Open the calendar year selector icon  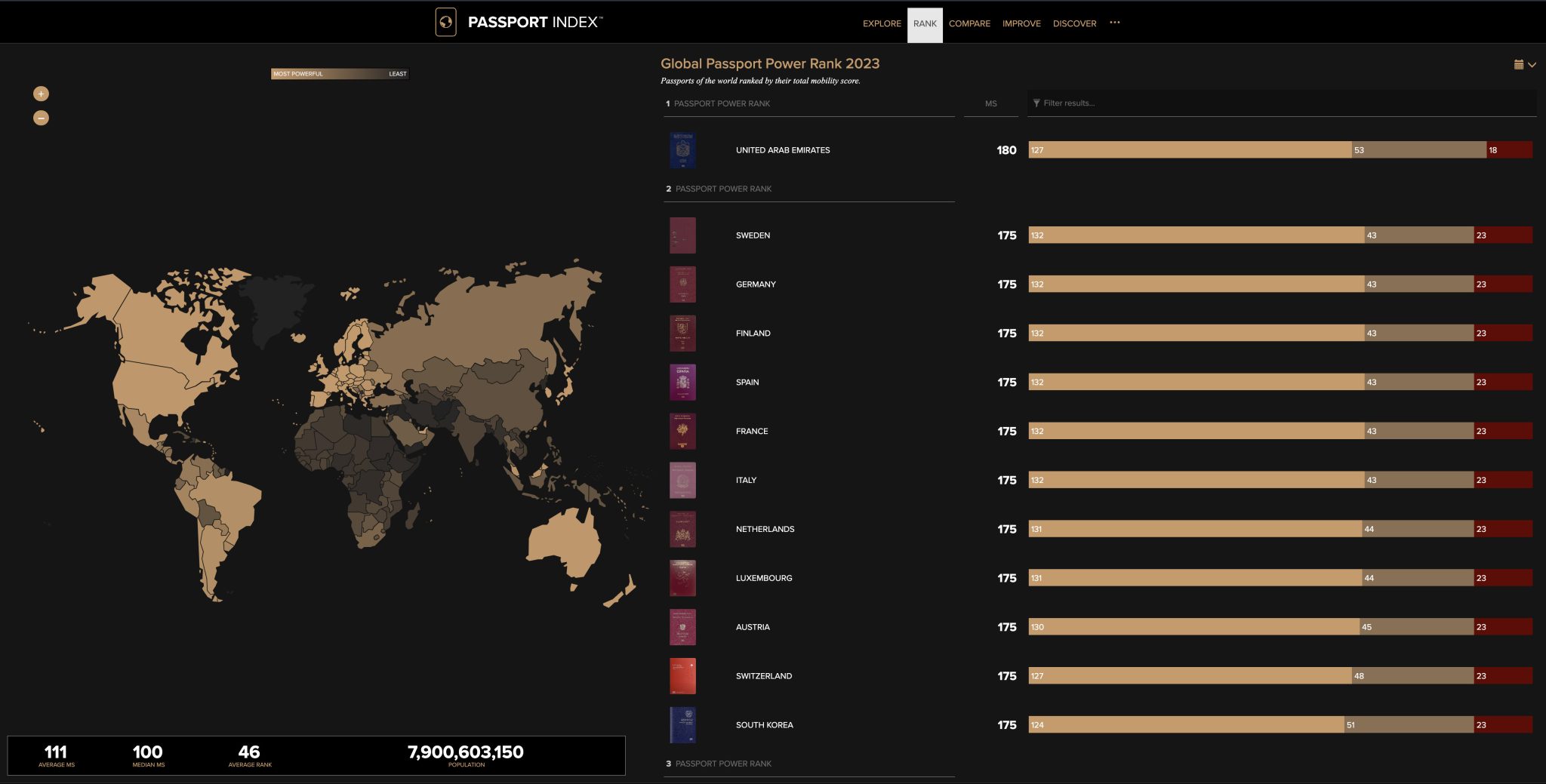[1519, 65]
